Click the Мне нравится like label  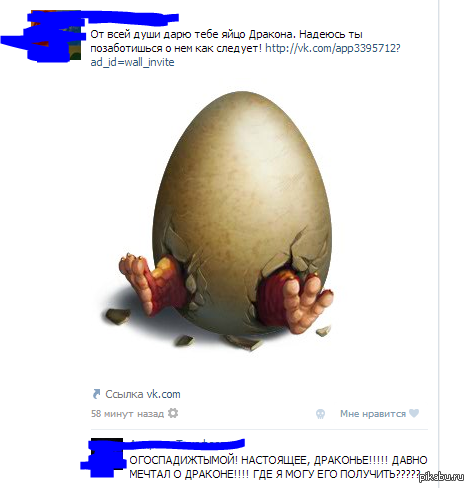pyautogui.click(x=373, y=414)
